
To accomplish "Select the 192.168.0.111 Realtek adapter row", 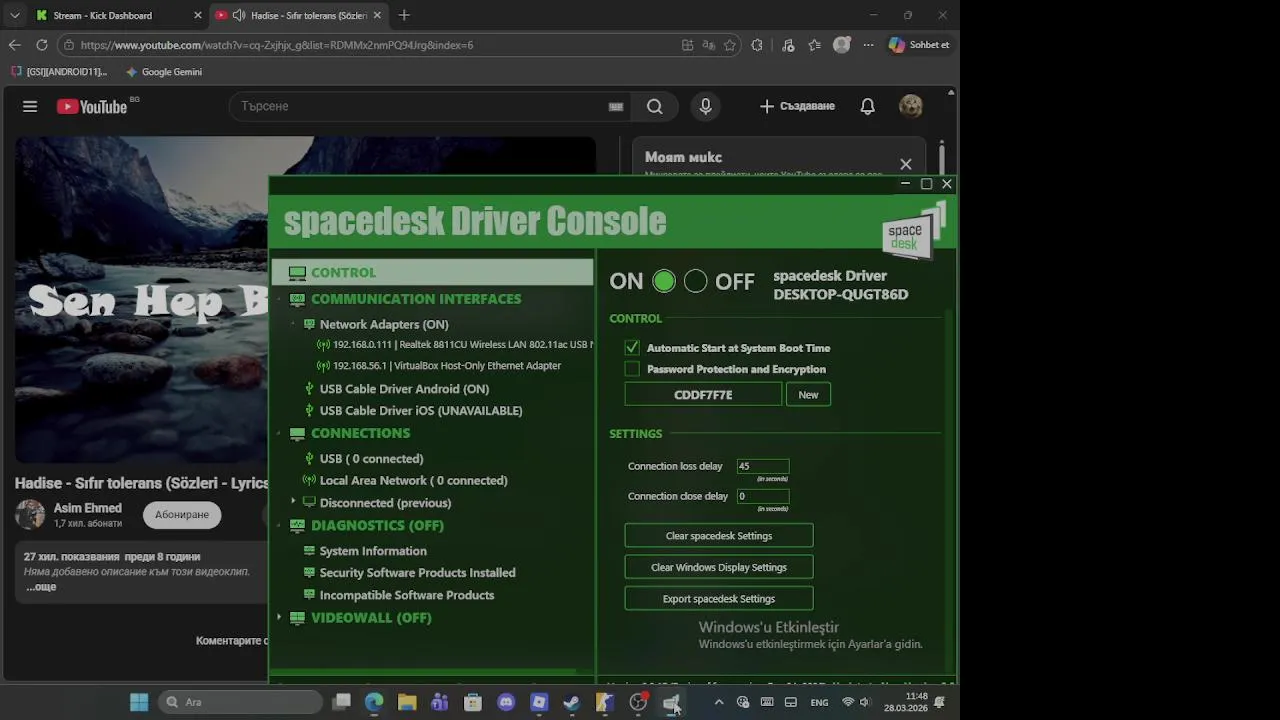I will pyautogui.click(x=455, y=345).
